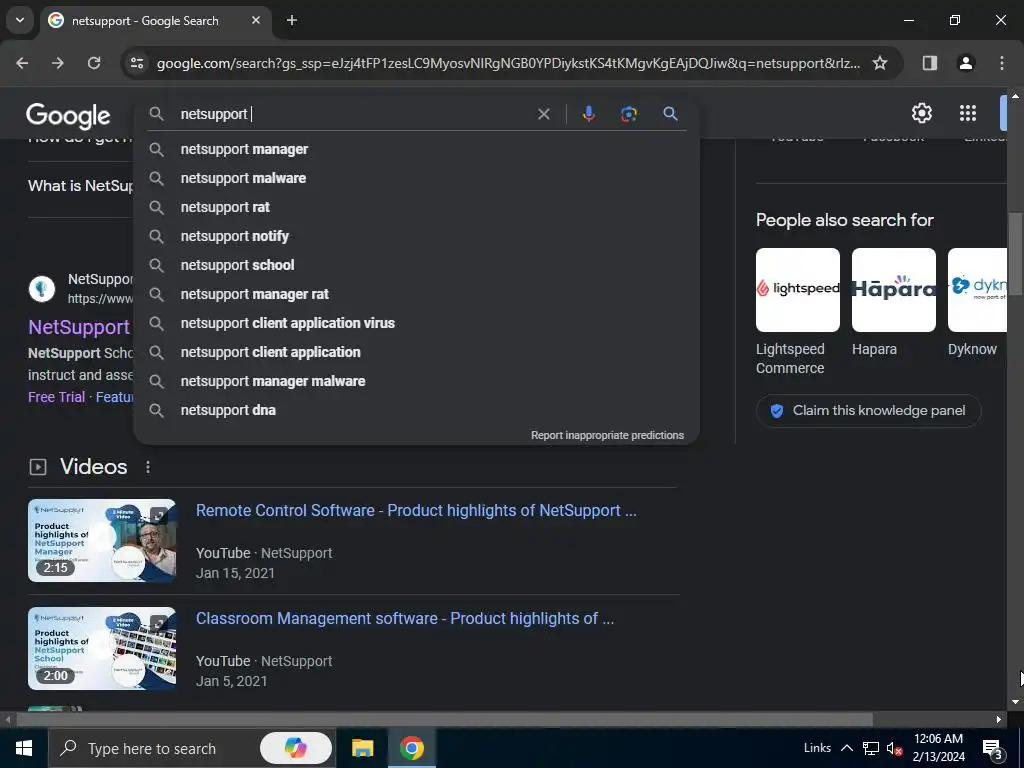The image size is (1024, 768).
Task: Open the Lightspeed Commerce related search card
Action: click(797, 312)
